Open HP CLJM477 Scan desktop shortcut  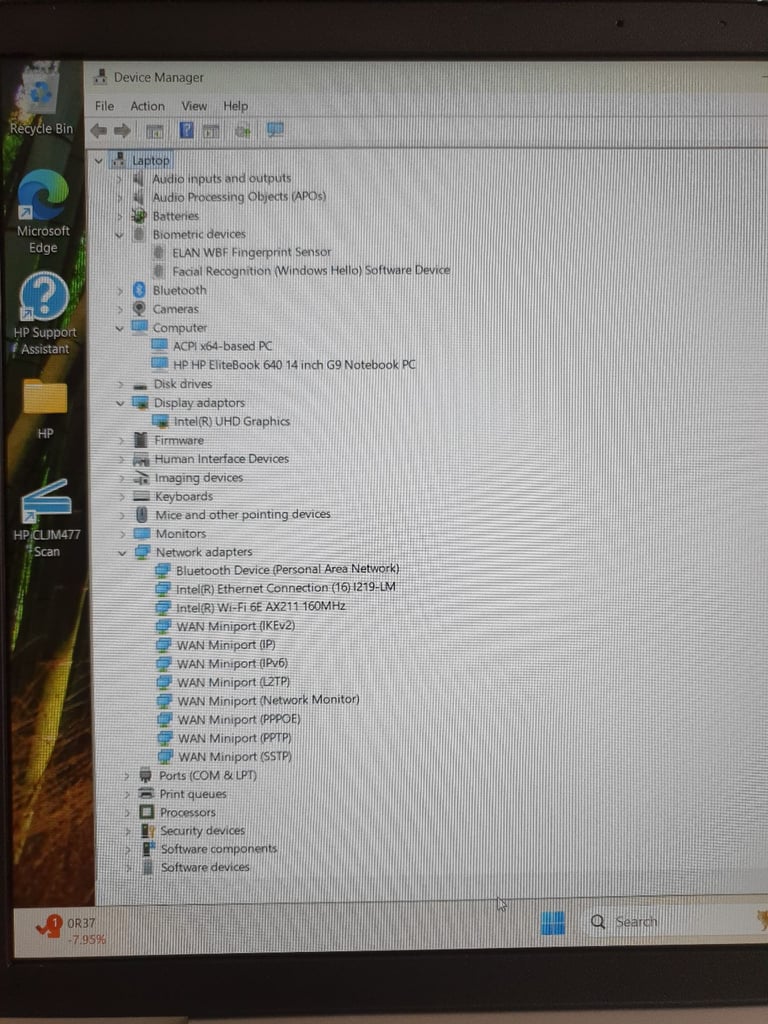tap(46, 519)
